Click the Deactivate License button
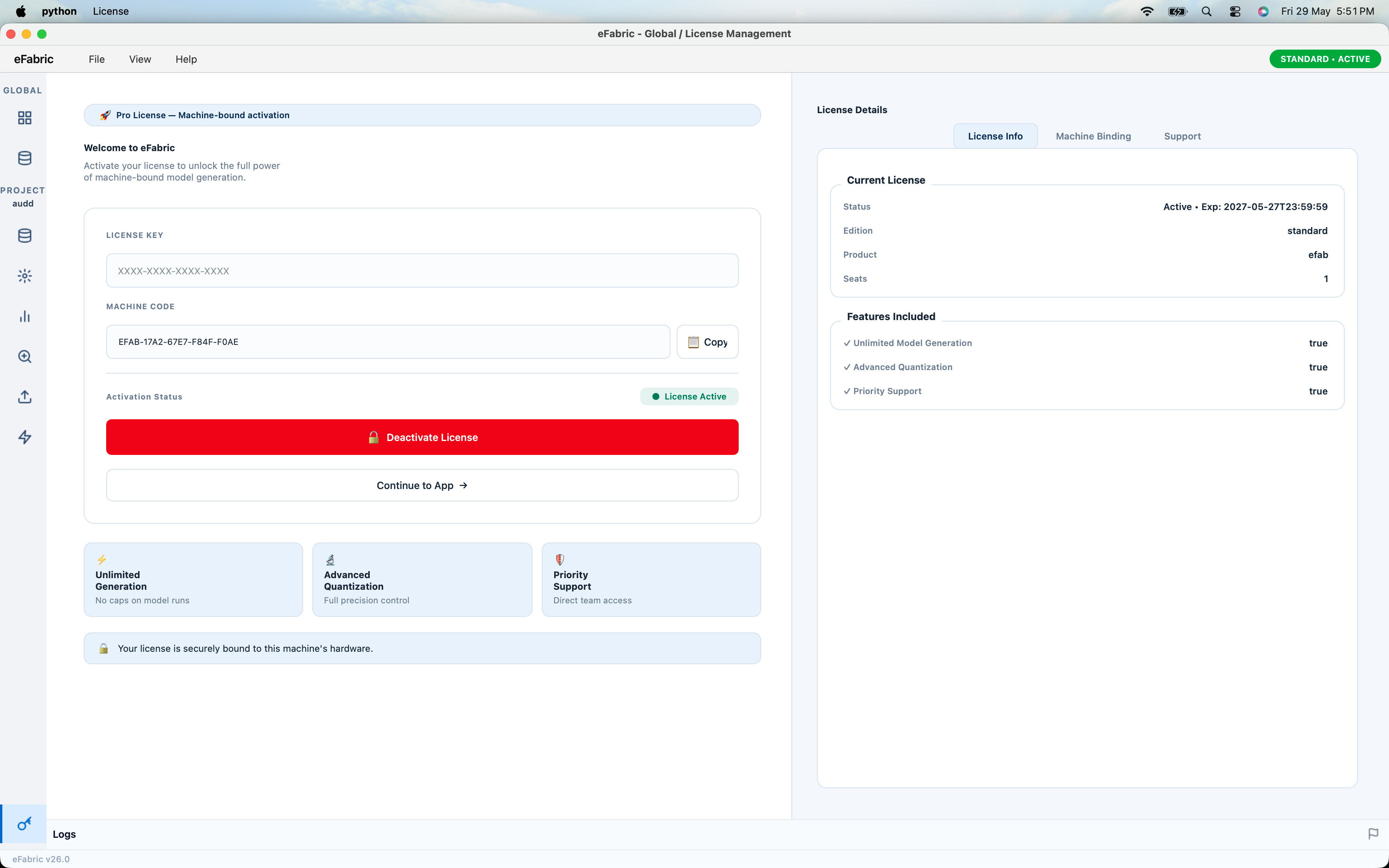Viewport: 1389px width, 868px height. tap(422, 437)
